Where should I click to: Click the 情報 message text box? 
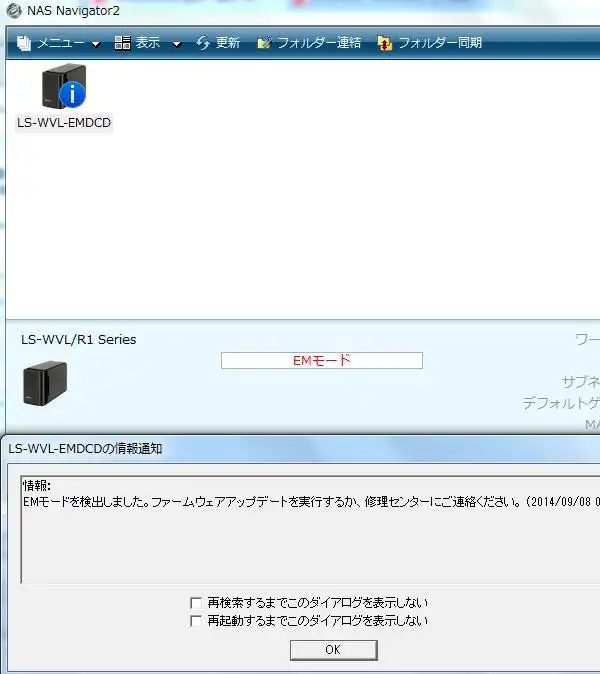pyautogui.click(x=310, y=530)
